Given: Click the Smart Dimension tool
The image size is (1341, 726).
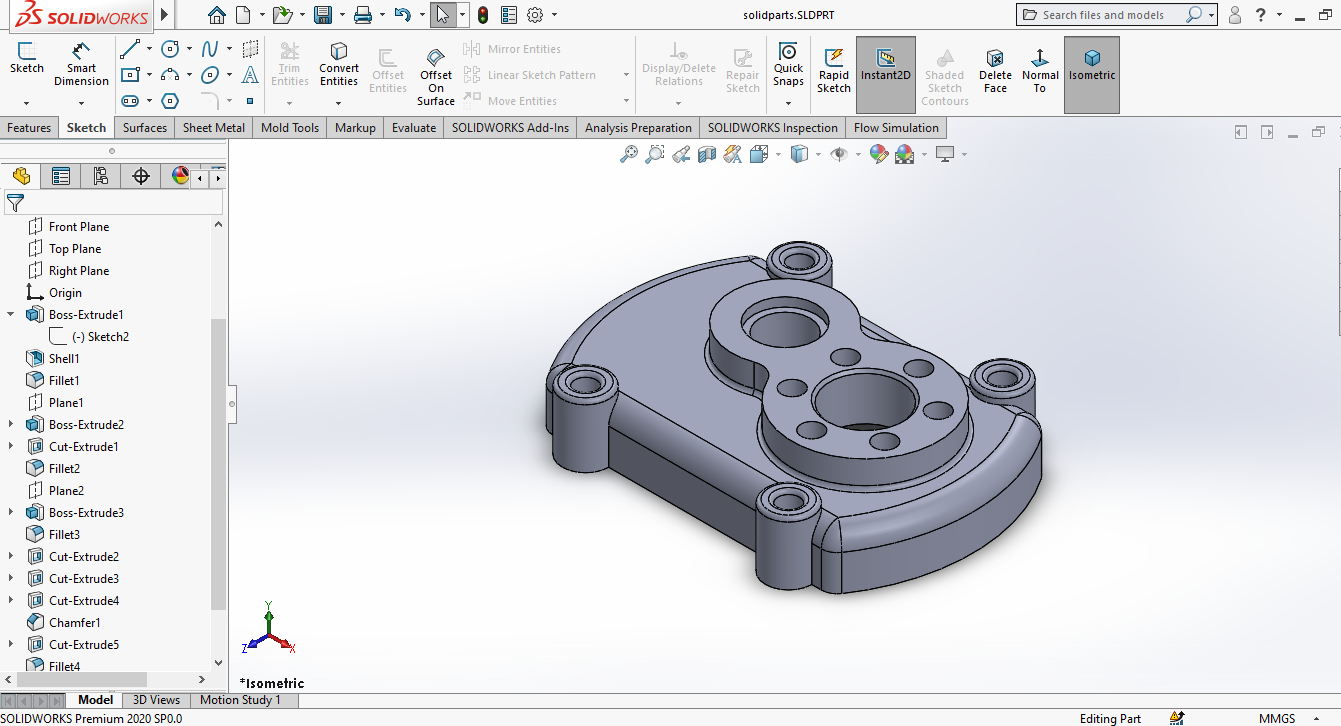Looking at the screenshot, I should pos(81,64).
